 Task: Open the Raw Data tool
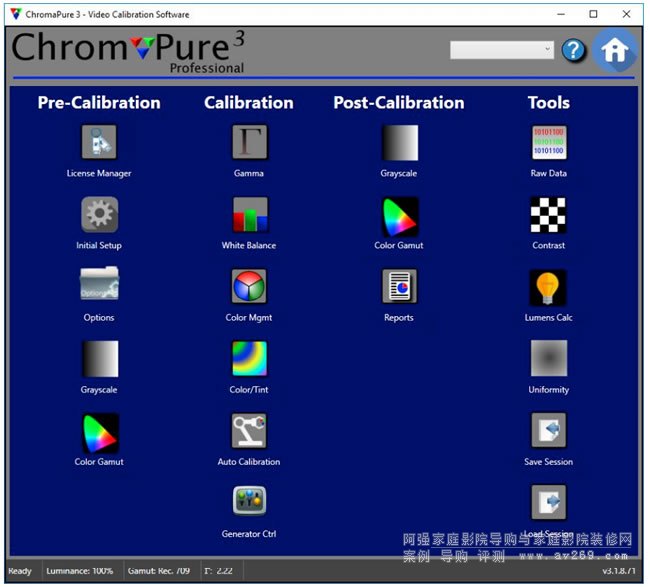(x=548, y=143)
